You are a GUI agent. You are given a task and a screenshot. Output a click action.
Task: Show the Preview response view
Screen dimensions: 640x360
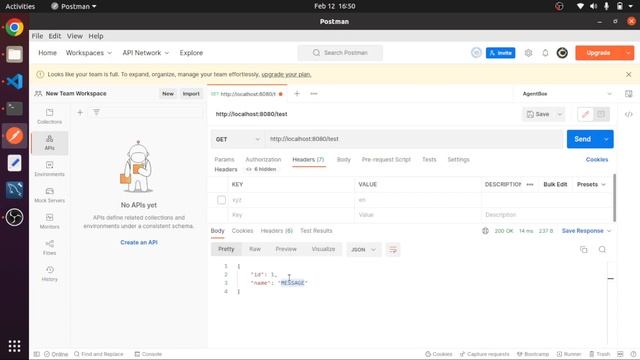click(x=286, y=249)
